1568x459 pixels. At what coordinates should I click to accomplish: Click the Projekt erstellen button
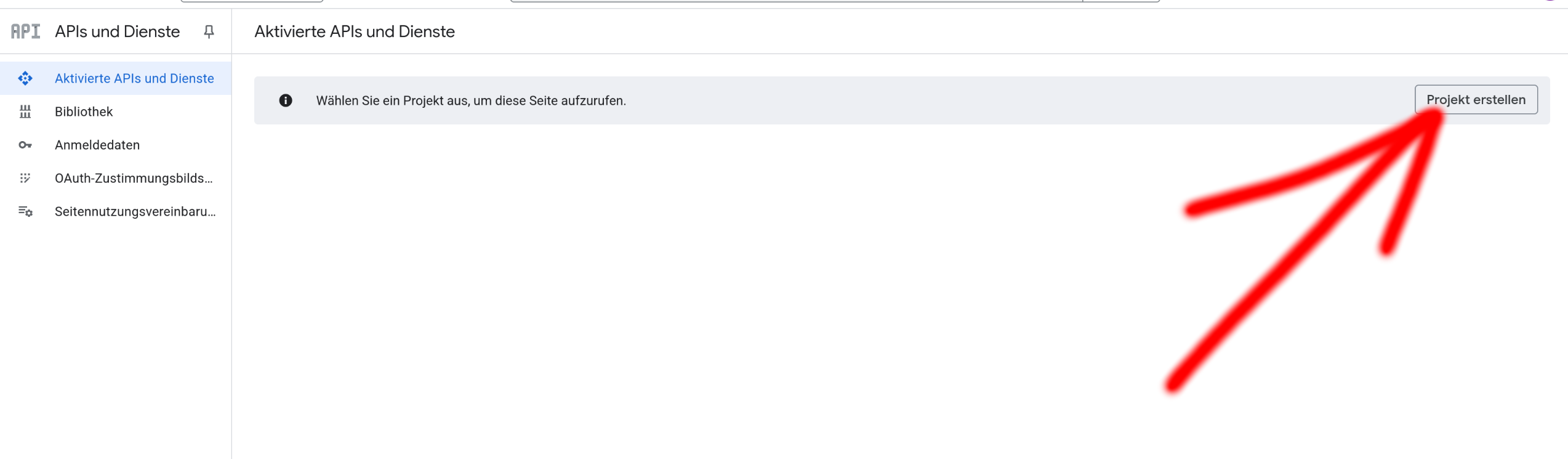[1476, 100]
